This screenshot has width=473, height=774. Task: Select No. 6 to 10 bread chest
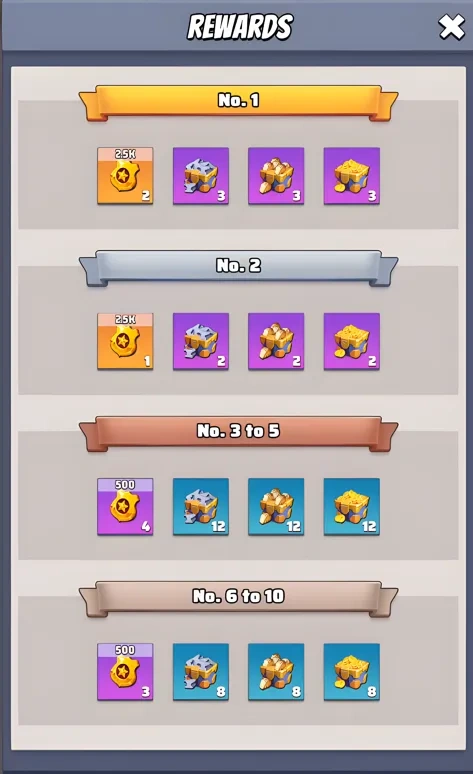pos(276,672)
